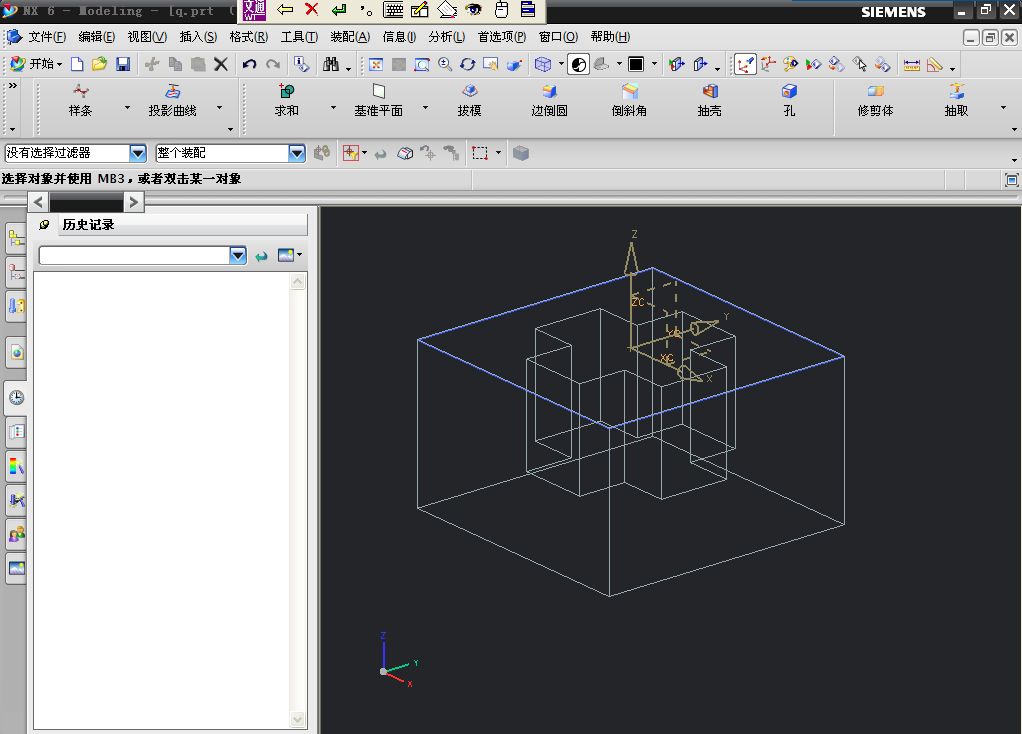Click the right tab scroll arrow
Screen dimensions: 1022x734
point(134,202)
